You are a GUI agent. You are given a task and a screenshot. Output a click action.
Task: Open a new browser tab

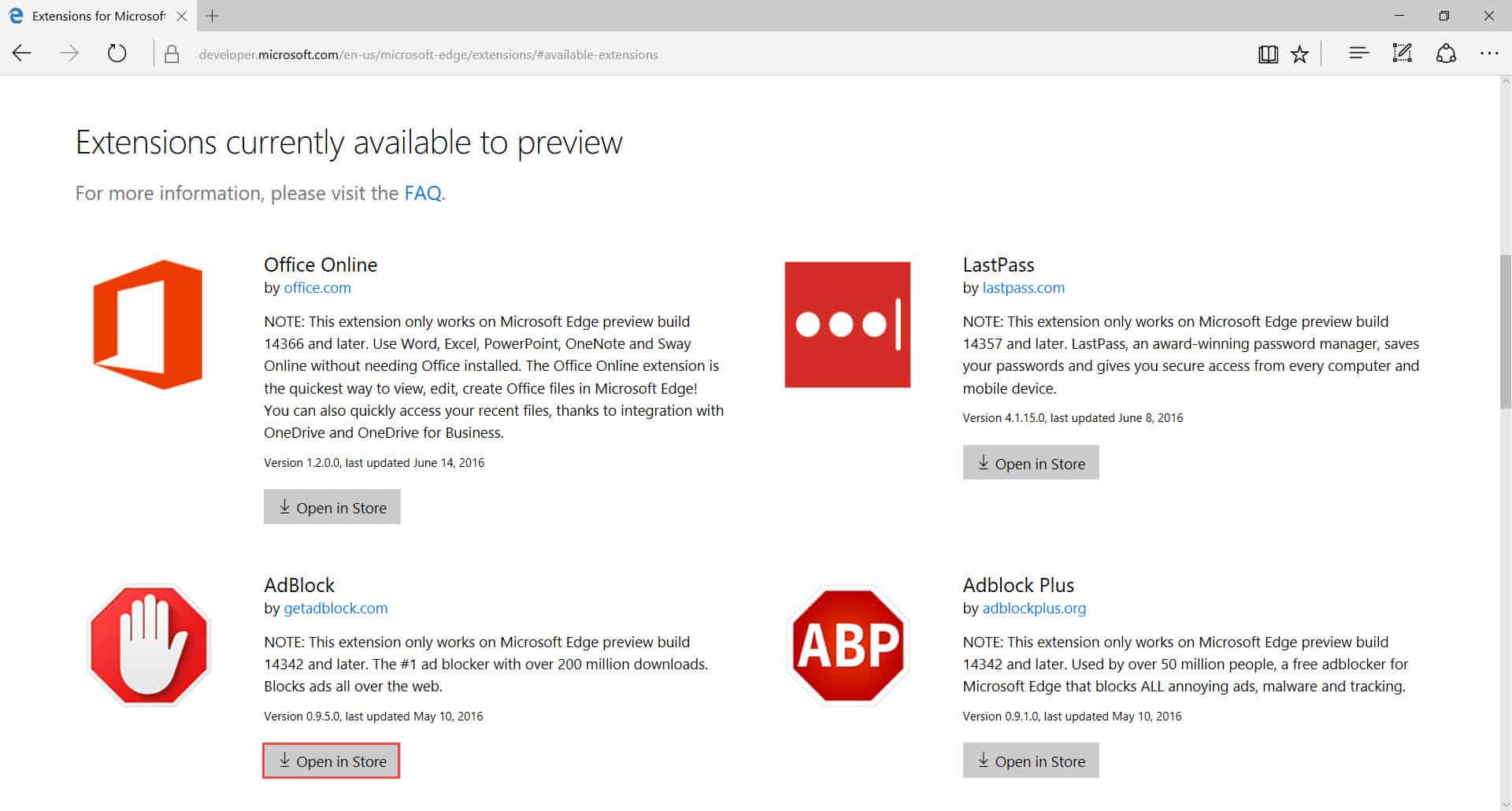pyautogui.click(x=211, y=16)
